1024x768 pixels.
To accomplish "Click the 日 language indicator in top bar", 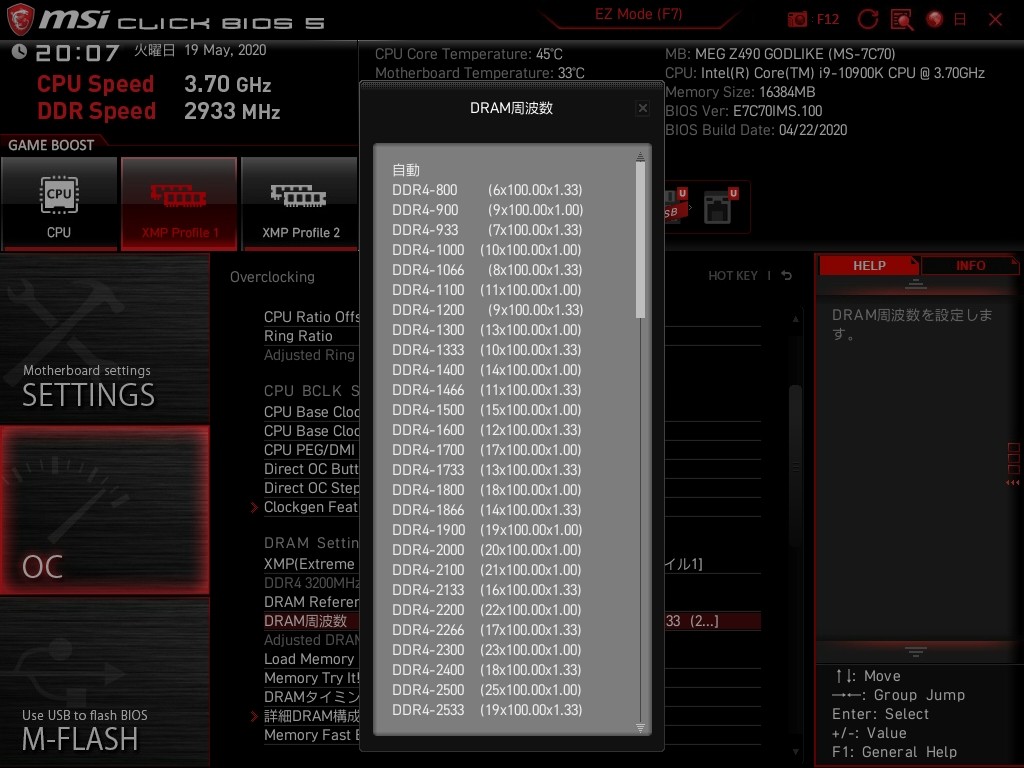I will [960, 20].
